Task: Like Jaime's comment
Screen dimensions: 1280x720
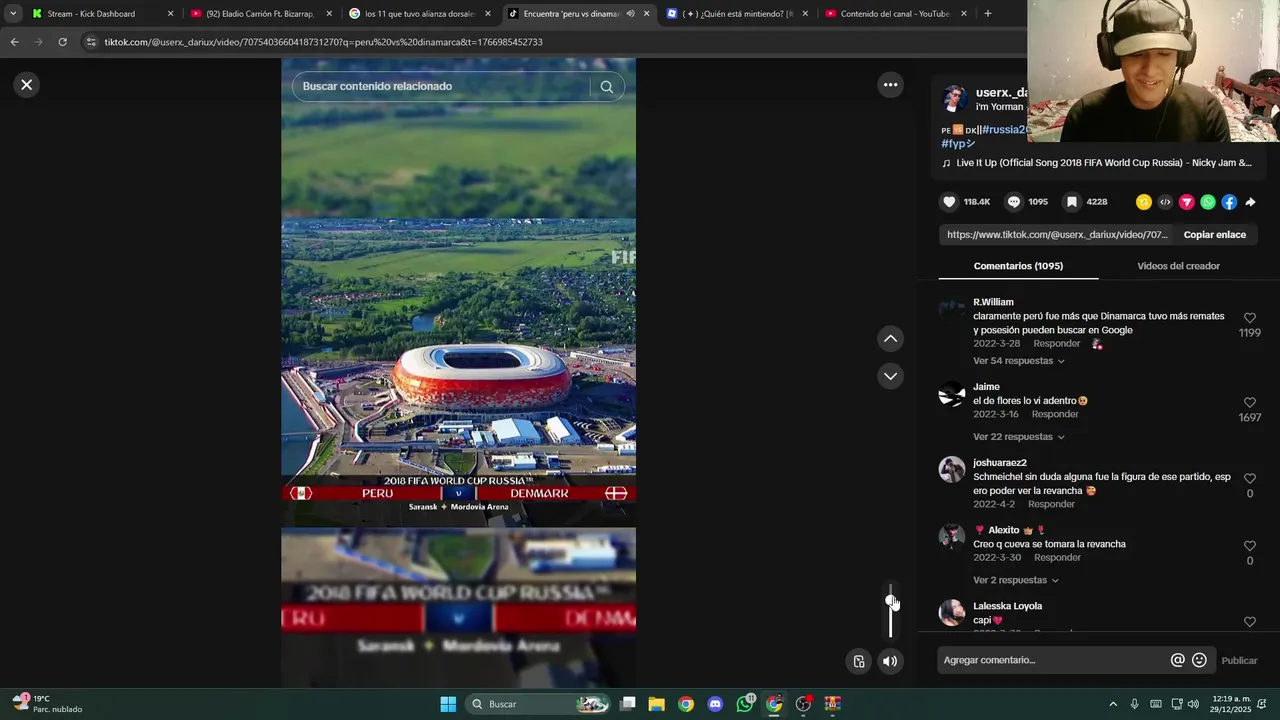Action: point(1250,403)
